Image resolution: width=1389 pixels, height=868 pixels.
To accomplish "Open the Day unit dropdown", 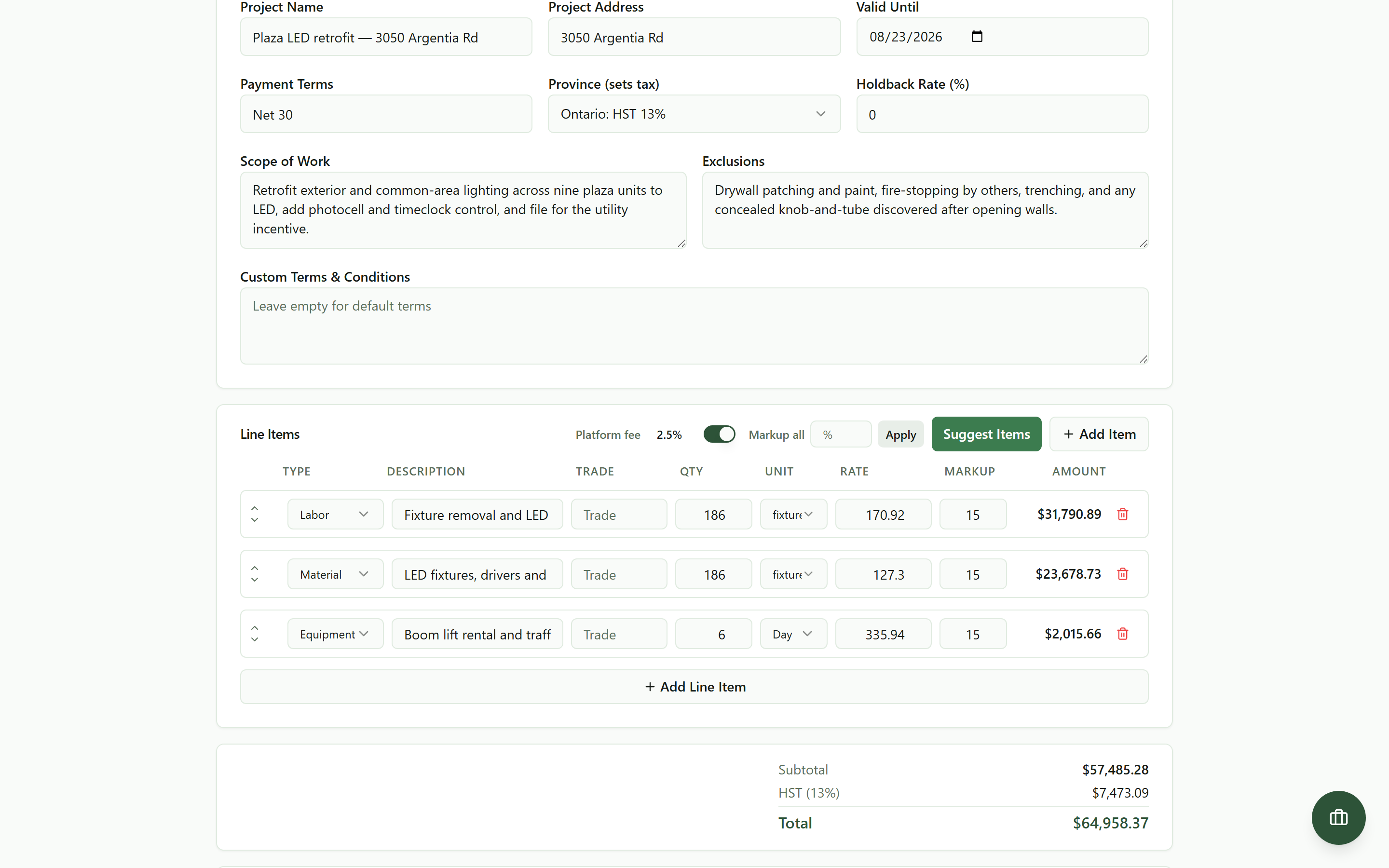I will point(793,634).
